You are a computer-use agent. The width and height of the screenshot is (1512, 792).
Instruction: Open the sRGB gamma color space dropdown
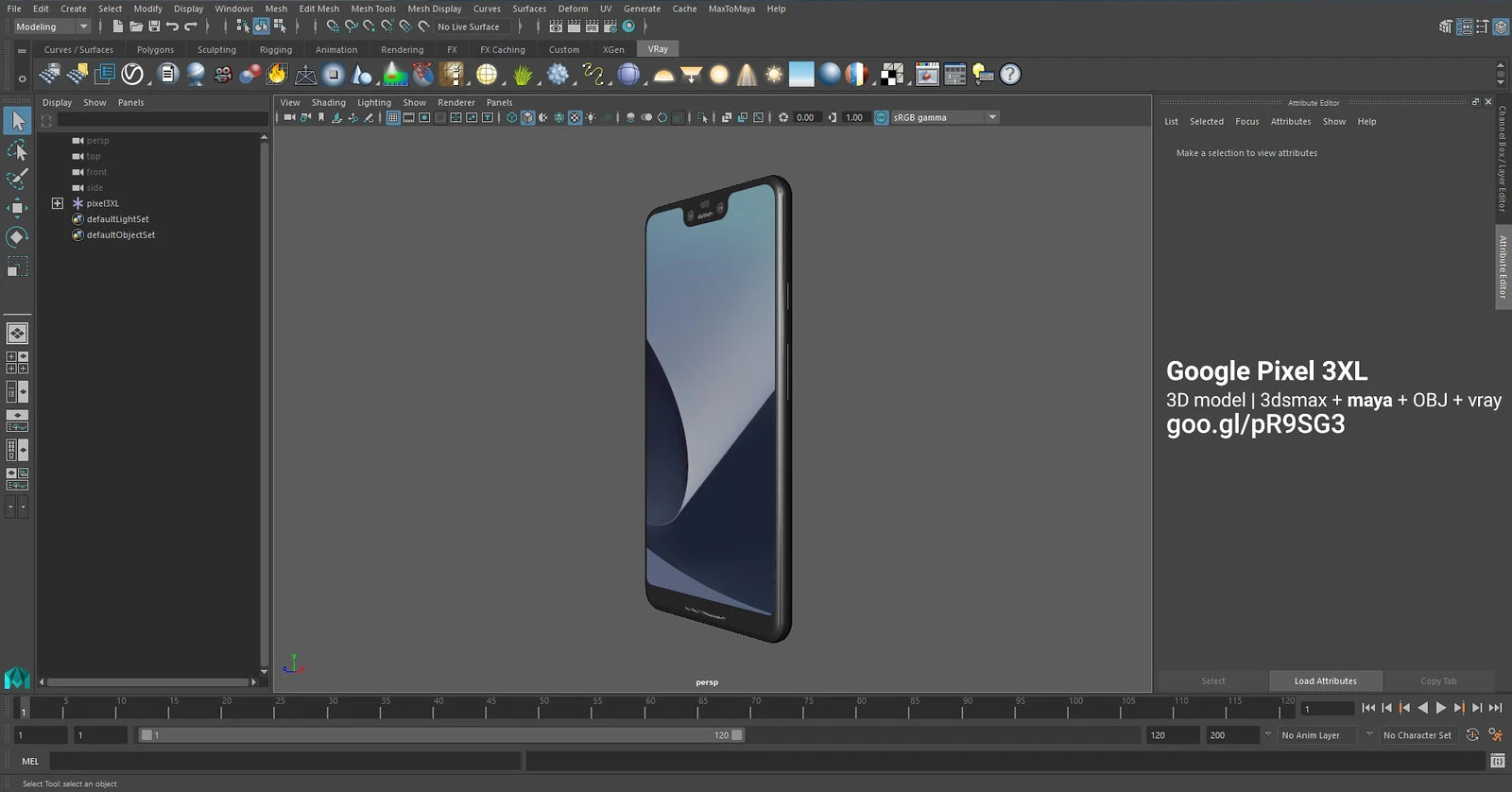point(945,117)
